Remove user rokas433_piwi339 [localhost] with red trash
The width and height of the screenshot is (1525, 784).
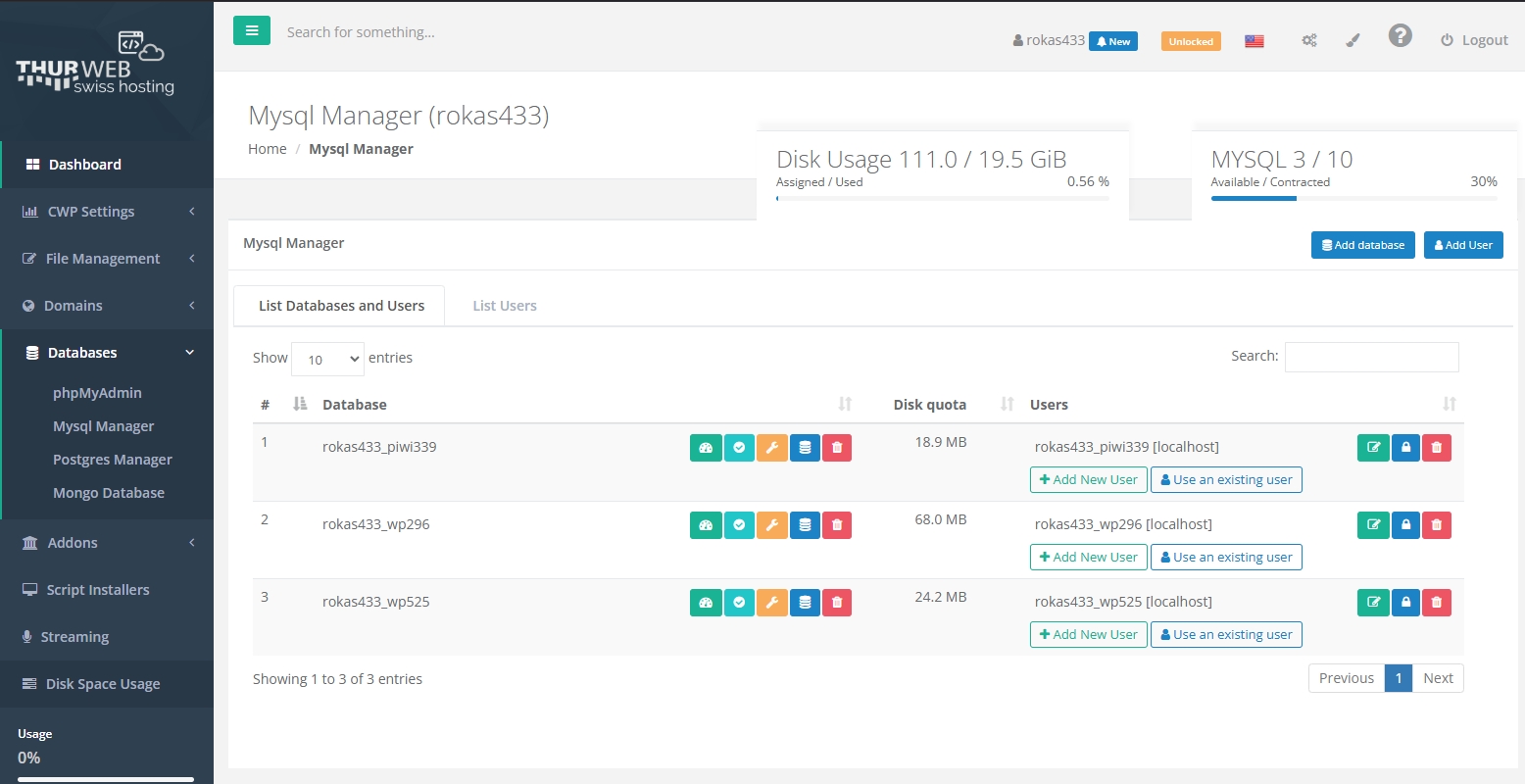1437,448
